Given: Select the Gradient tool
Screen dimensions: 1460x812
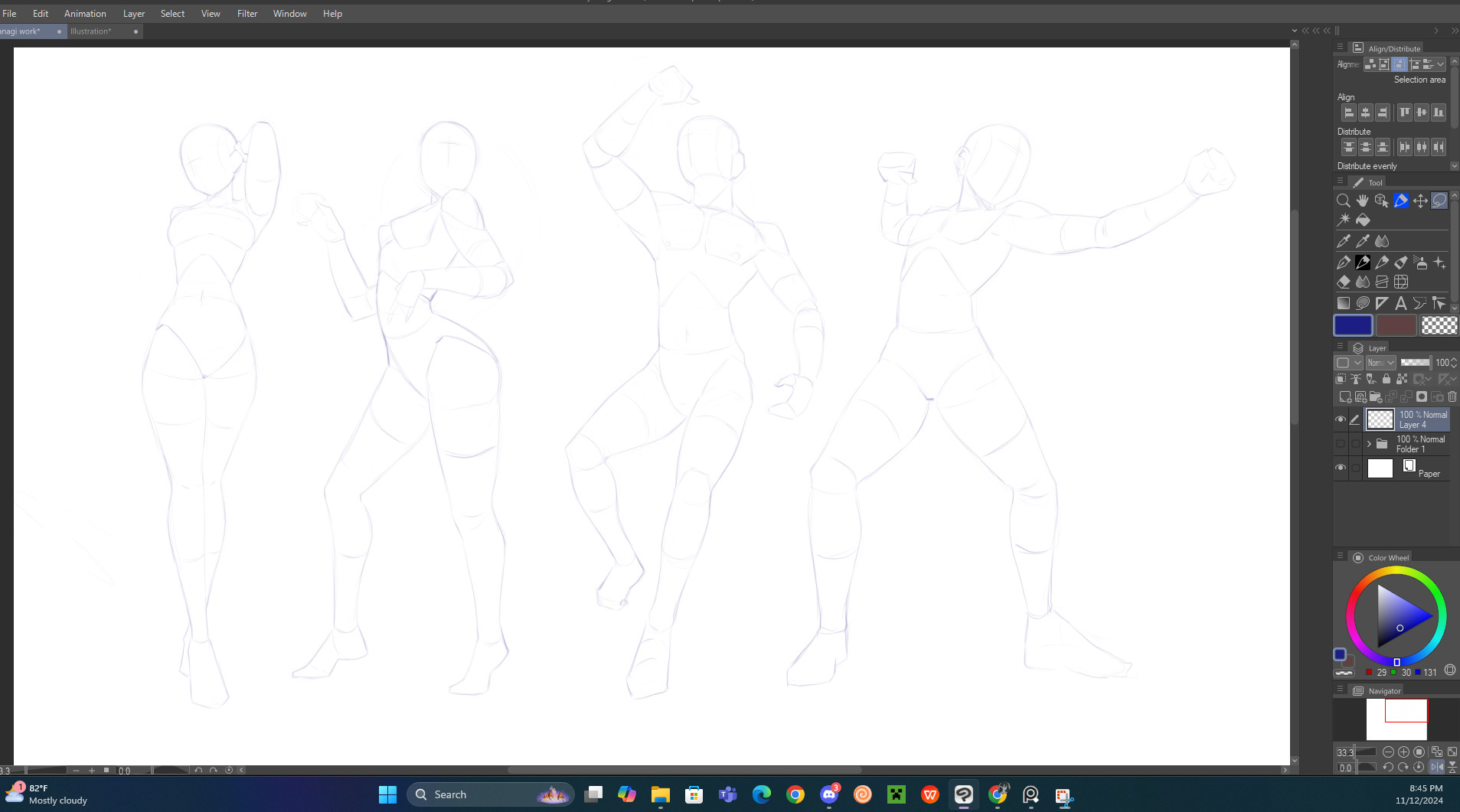Looking at the screenshot, I should [1343, 303].
